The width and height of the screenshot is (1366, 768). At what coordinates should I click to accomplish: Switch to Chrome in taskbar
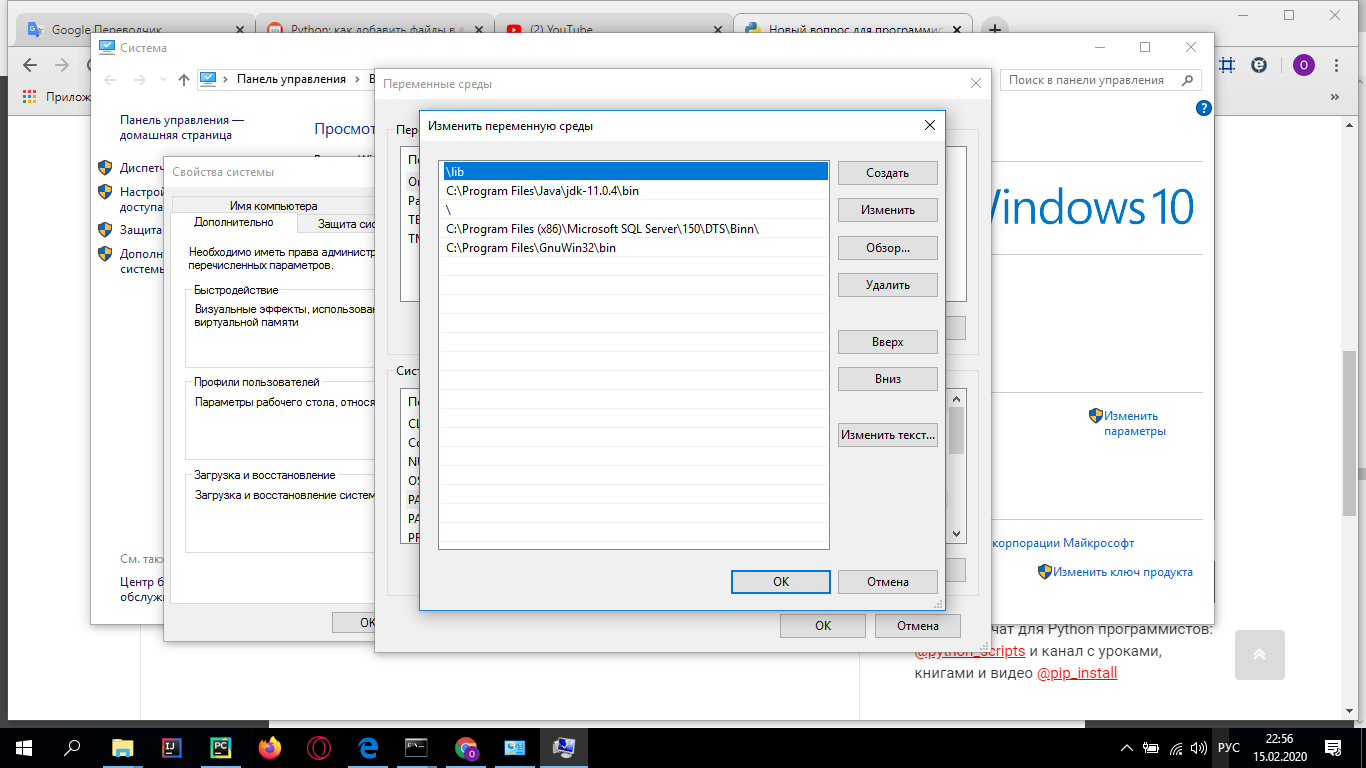click(466, 747)
